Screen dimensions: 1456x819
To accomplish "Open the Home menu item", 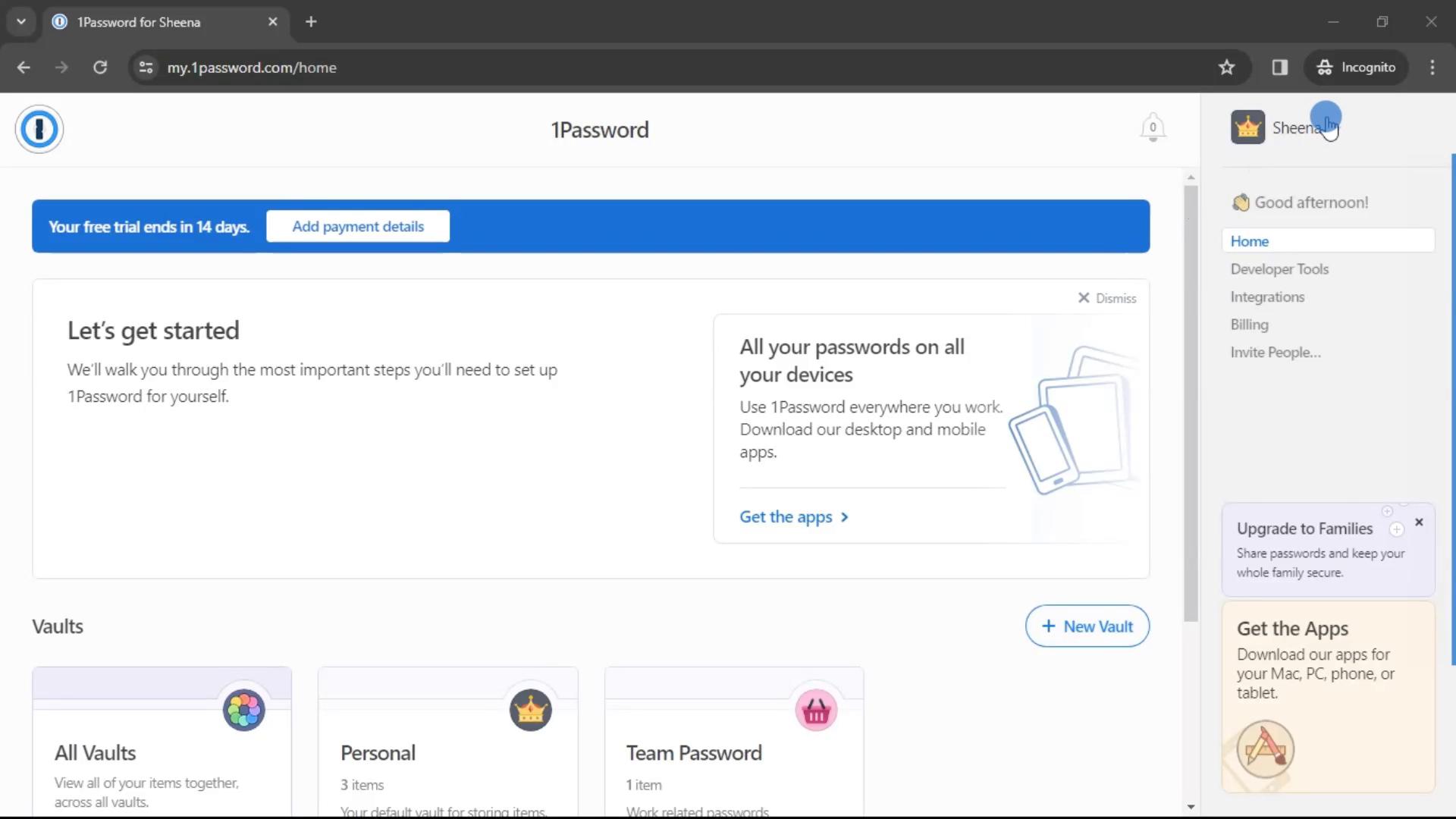I will pyautogui.click(x=1250, y=240).
